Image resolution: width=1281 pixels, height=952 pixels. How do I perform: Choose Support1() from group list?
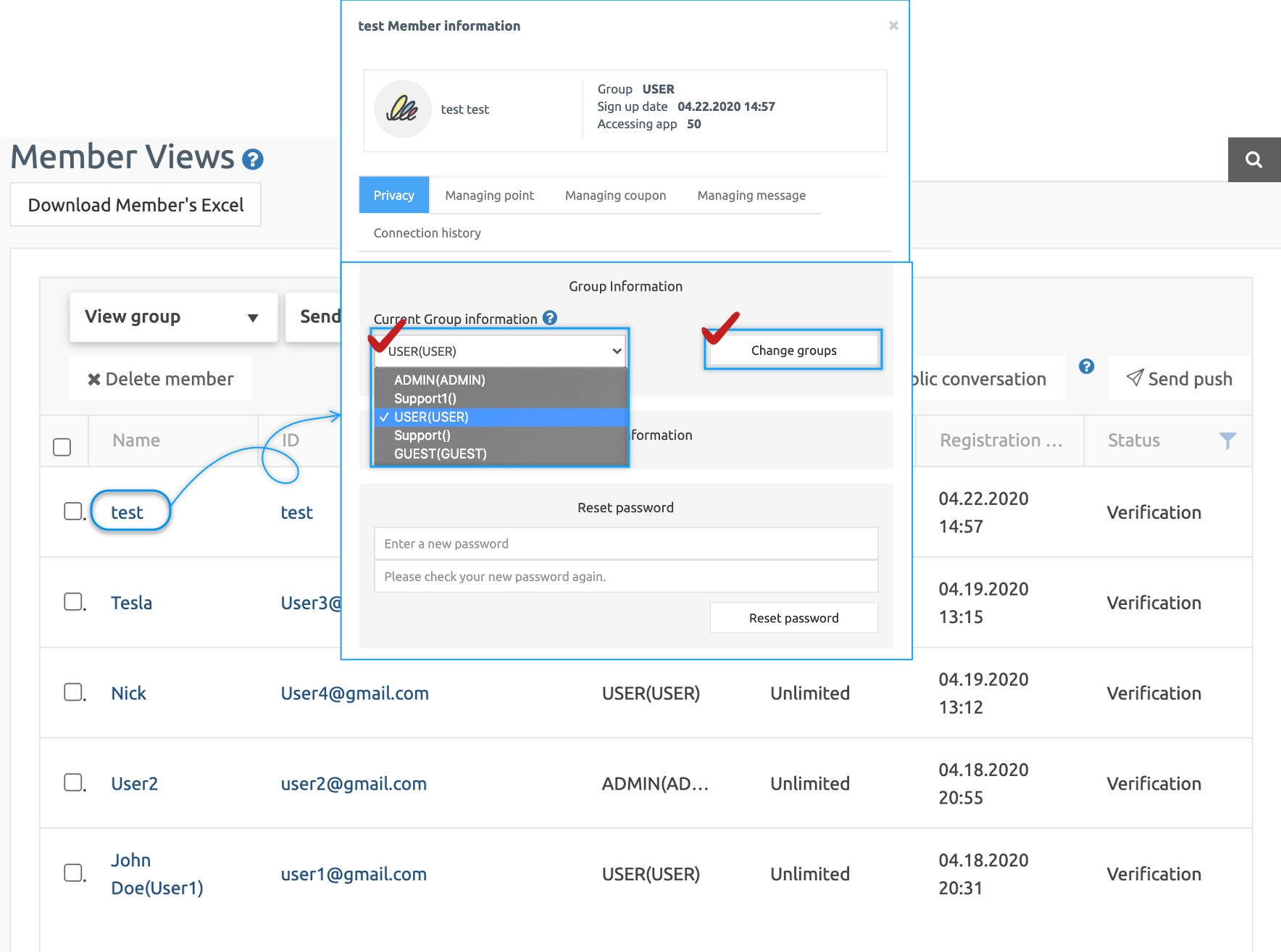[x=500, y=398]
